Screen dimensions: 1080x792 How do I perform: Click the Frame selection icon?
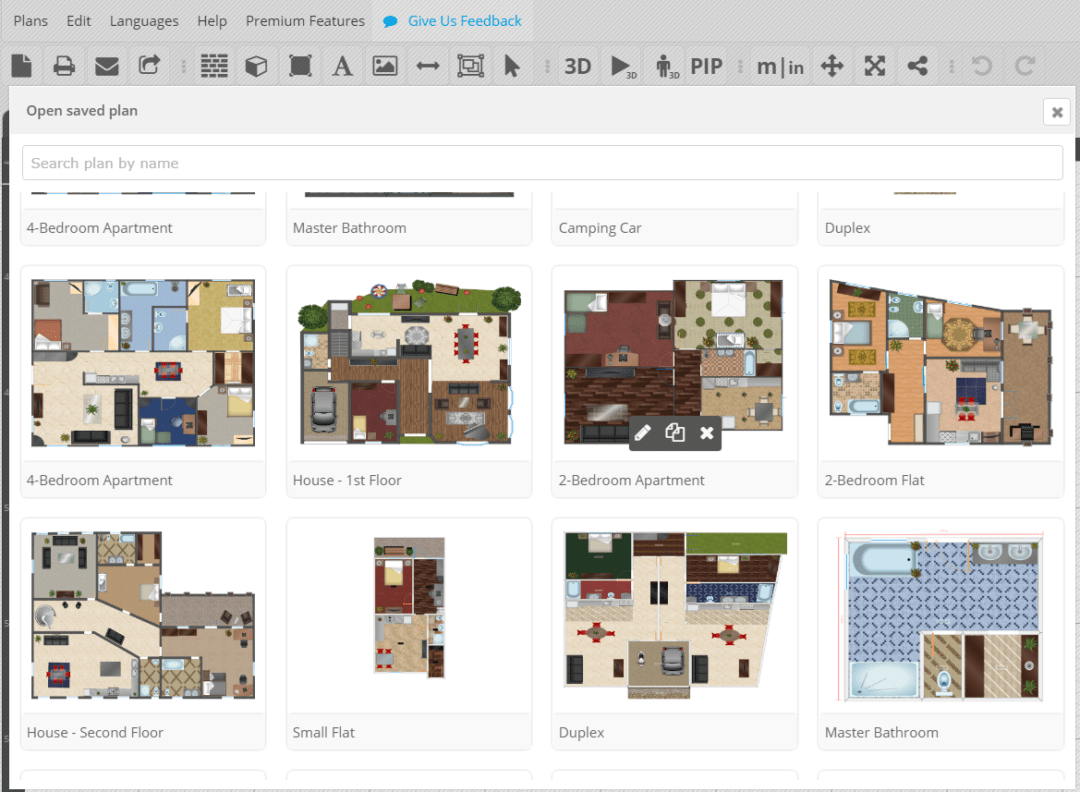[x=470, y=66]
